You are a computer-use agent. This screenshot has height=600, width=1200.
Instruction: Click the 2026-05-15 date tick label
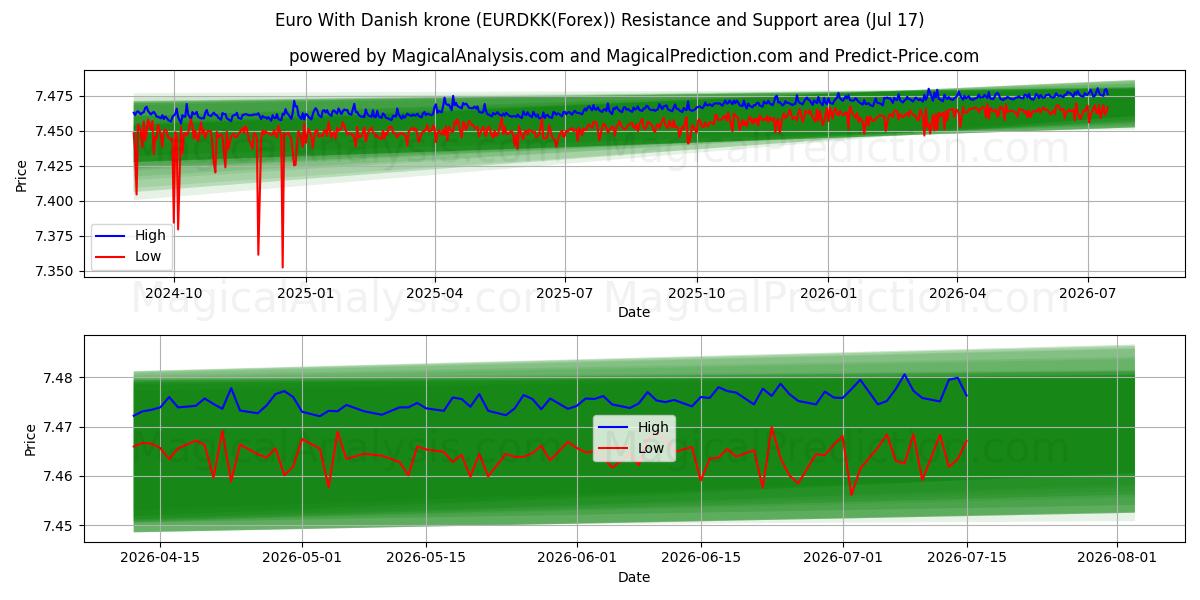tap(426, 558)
